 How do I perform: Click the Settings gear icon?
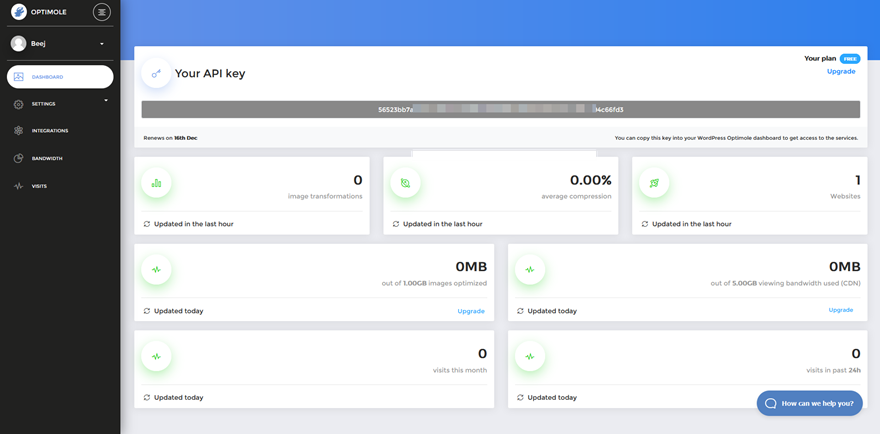click(x=19, y=104)
